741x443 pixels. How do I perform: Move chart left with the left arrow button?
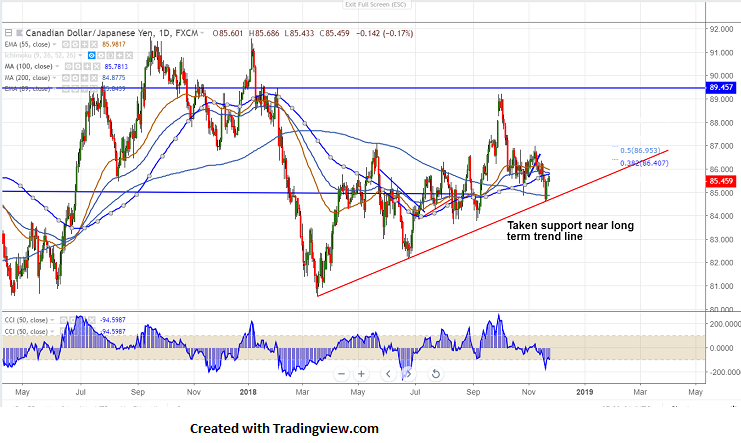(388, 374)
